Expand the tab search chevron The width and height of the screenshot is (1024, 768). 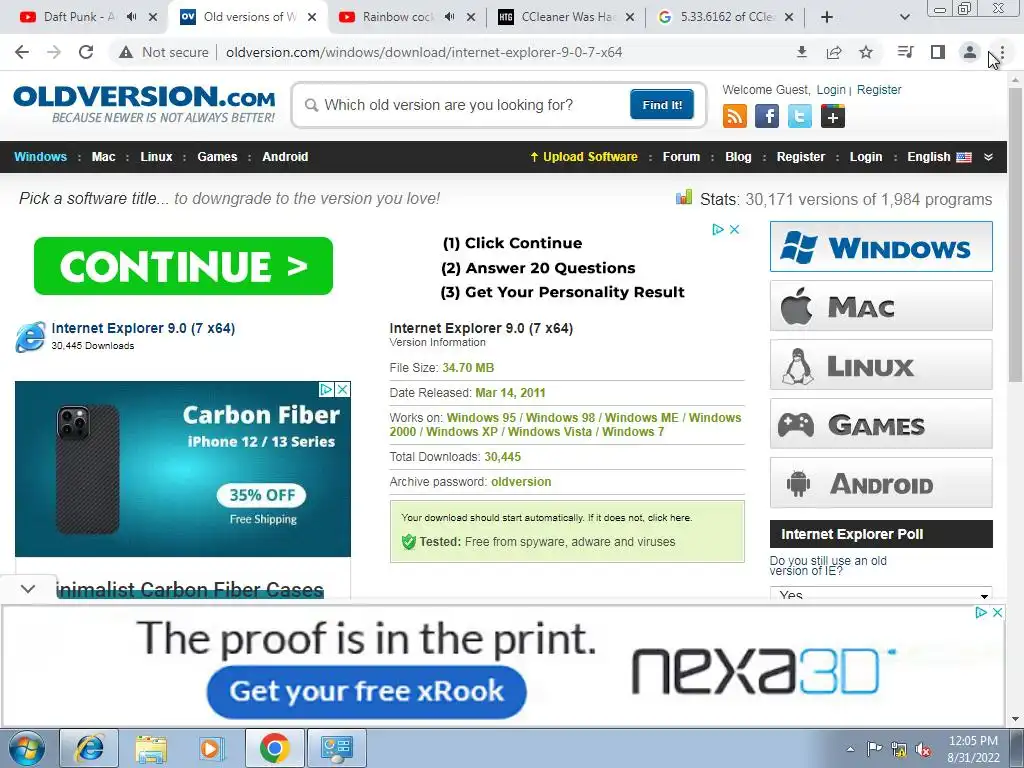point(904,17)
